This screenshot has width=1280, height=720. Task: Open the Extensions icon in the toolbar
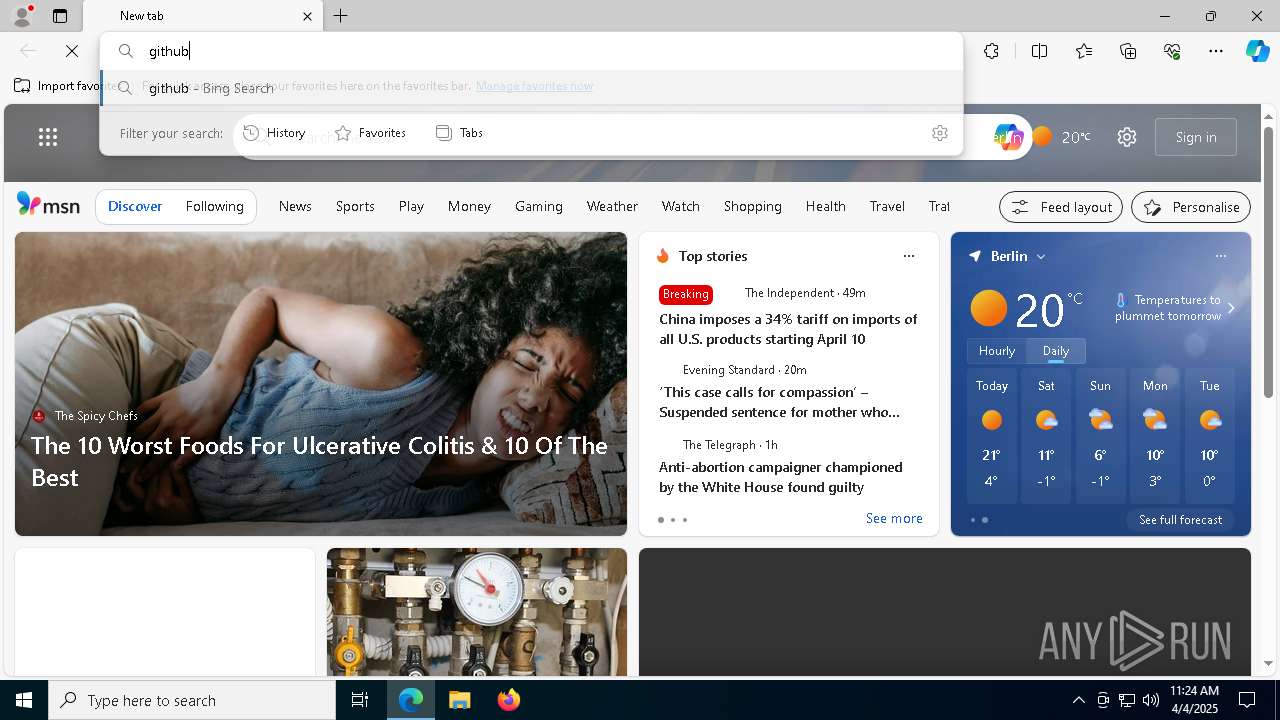click(991, 51)
